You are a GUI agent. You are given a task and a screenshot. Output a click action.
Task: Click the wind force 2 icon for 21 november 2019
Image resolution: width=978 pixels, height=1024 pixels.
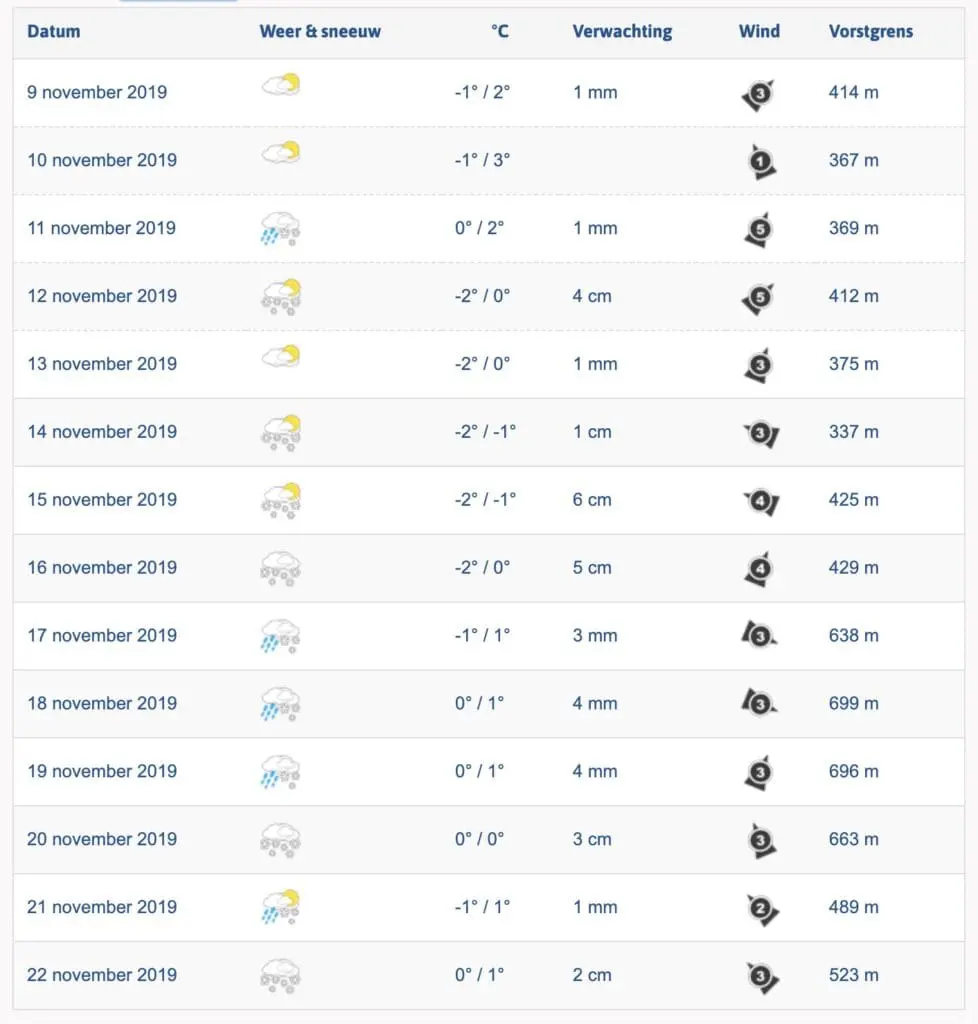762,909
